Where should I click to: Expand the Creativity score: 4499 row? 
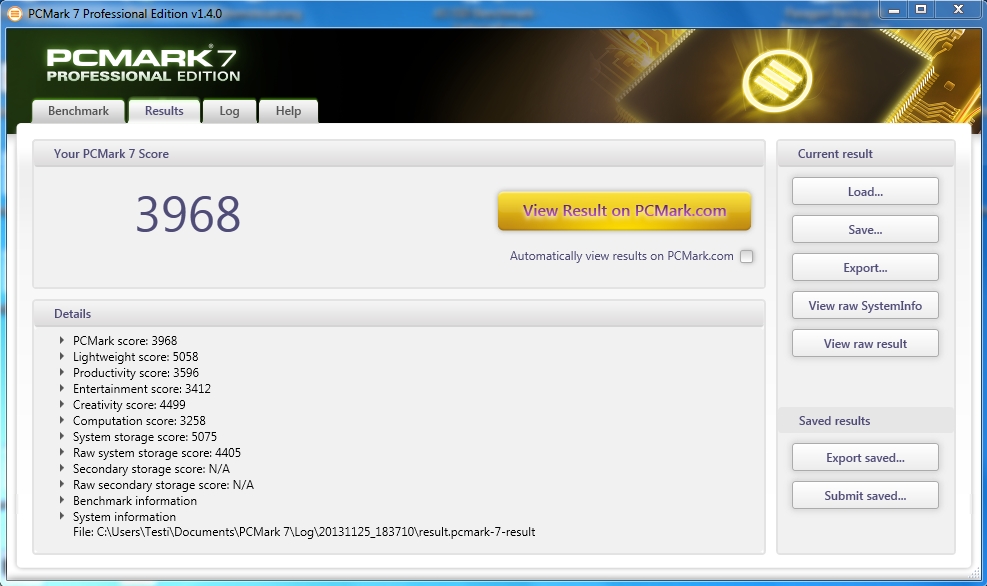point(62,404)
